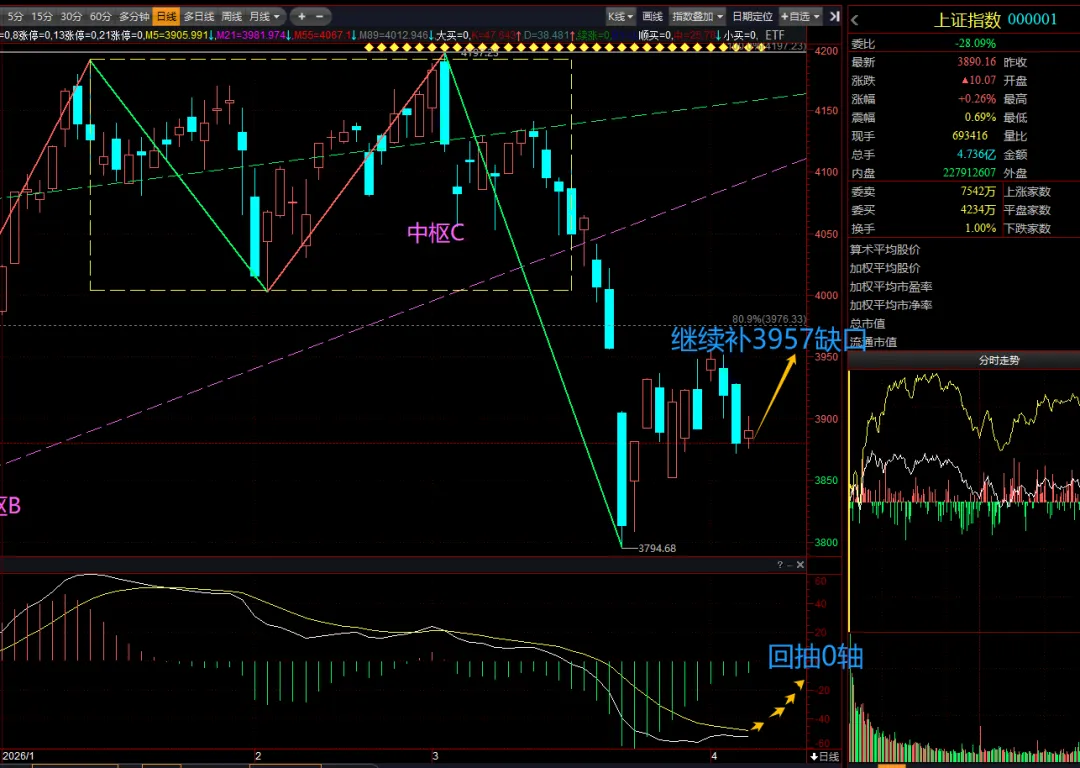Open 日期定位 date locator
This screenshot has width=1080, height=768.
(752, 16)
